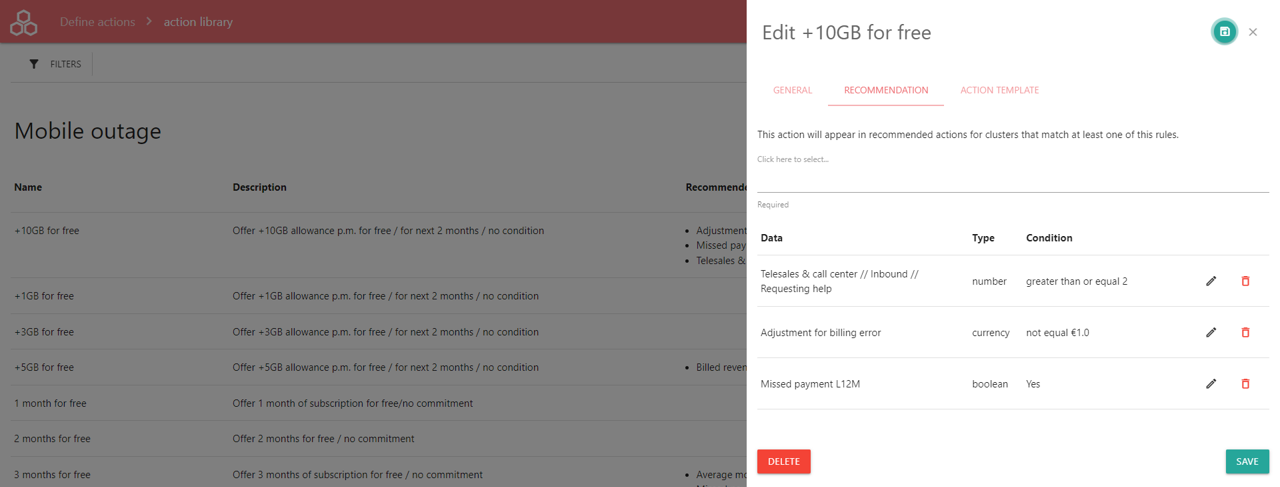Screen dimensions: 1280x487
Task: Edit the Missed payment L12M rule
Action: (1211, 383)
